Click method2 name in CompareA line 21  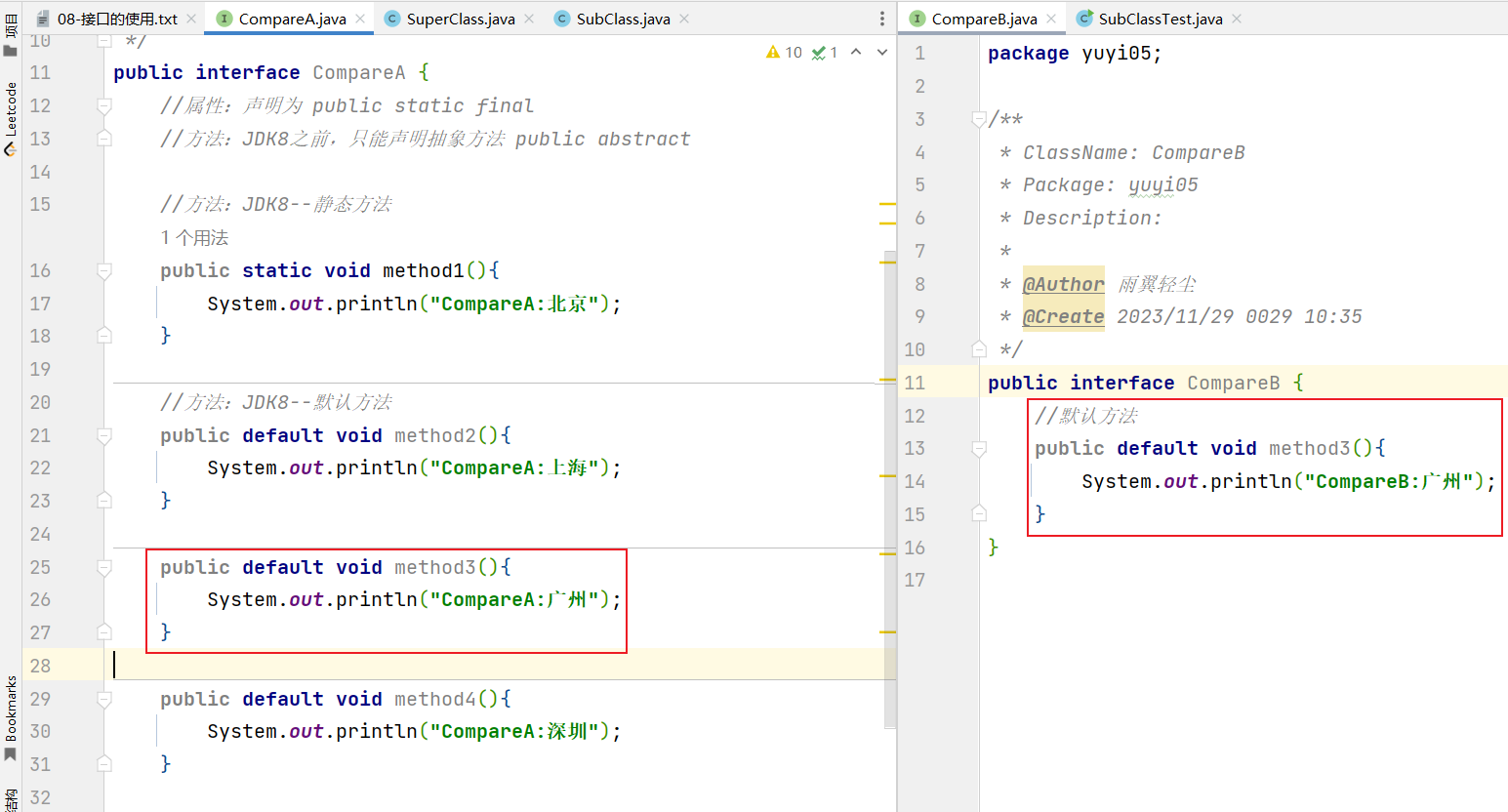coord(435,435)
